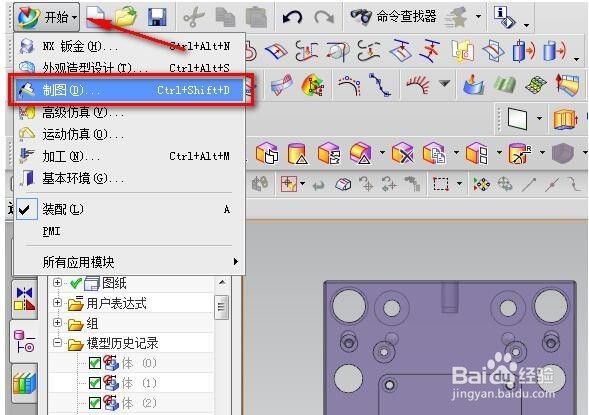Viewport: 589px width, 415px height.
Task: Toggle PMI in the start menu
Action: pyautogui.click(x=130, y=231)
